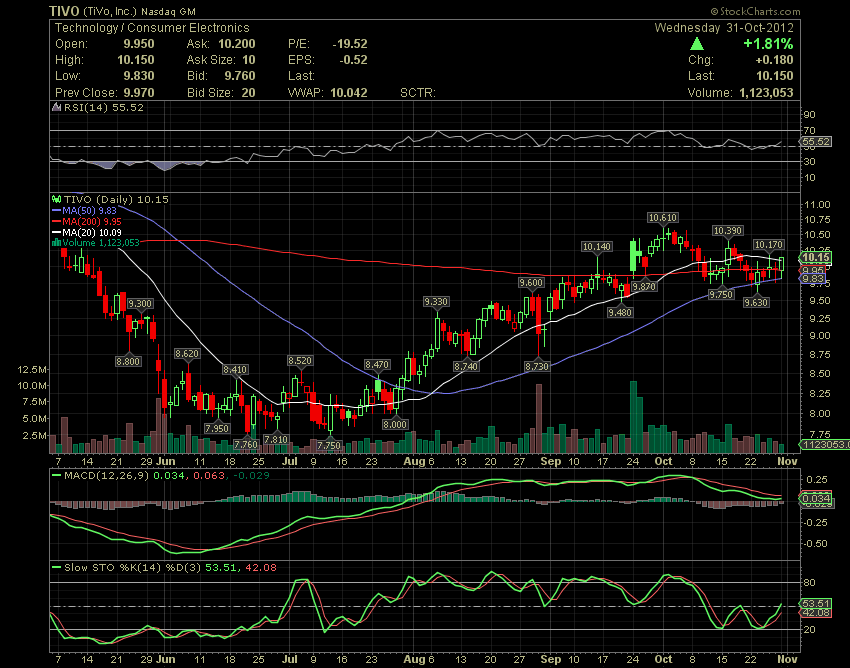The image size is (850, 668).
Task: Click the Prev Close value 9.970
Action: pos(139,93)
